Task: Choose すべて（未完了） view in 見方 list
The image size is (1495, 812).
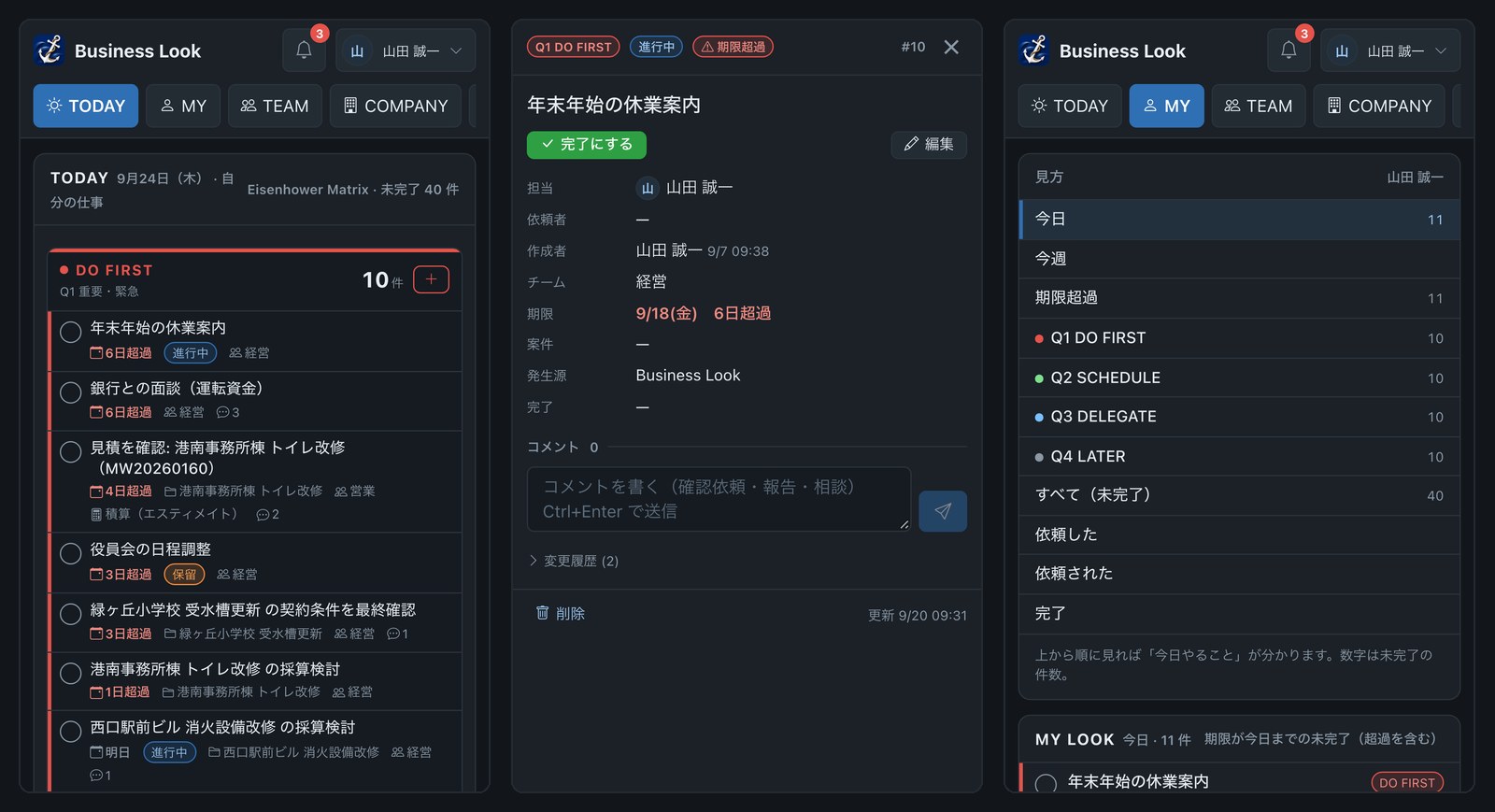Action: (1239, 495)
